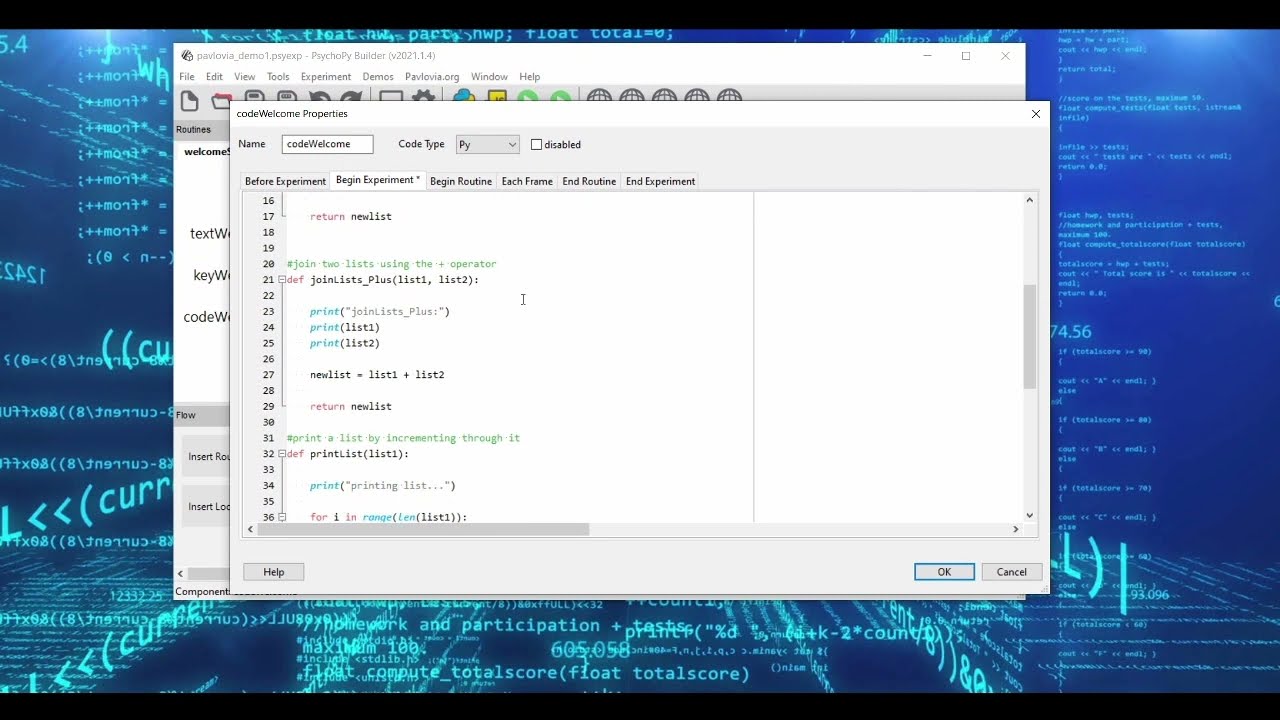Switch to the Before Experiment tab

pos(285,181)
